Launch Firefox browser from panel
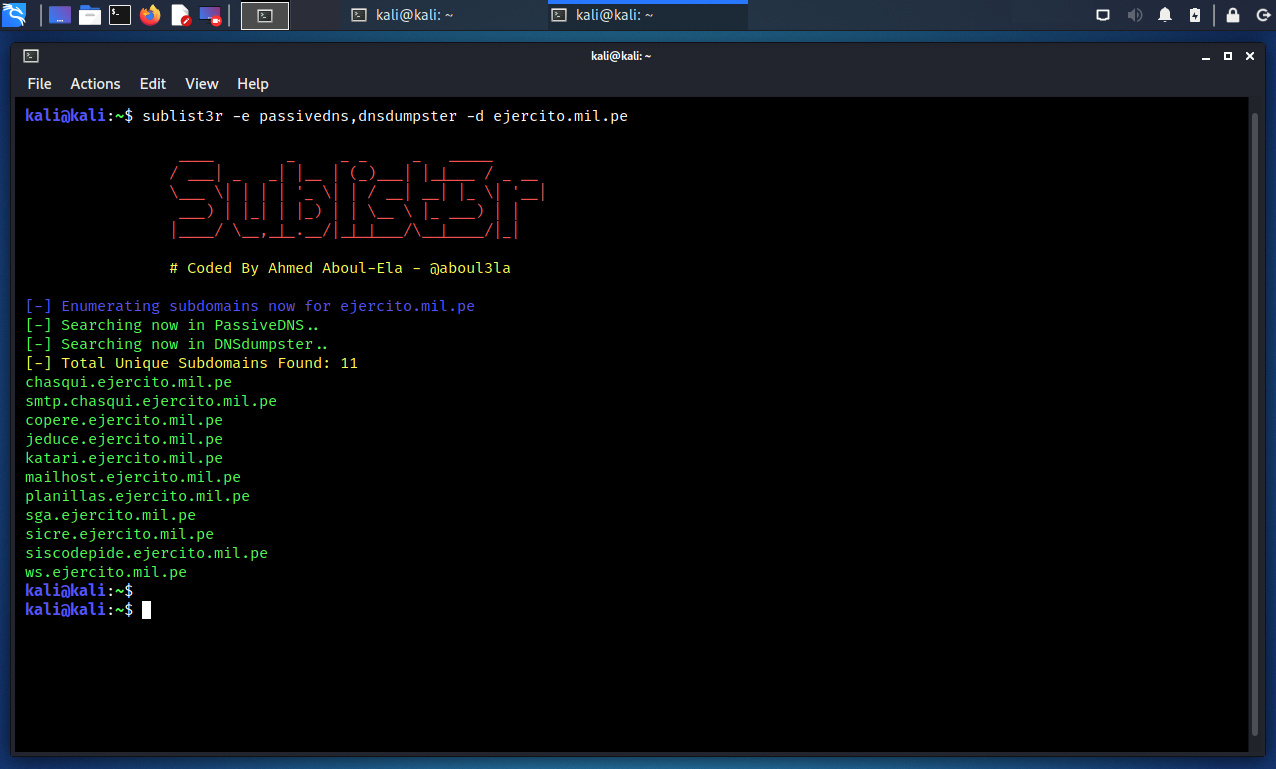The width and height of the screenshot is (1276, 769). tap(150, 15)
